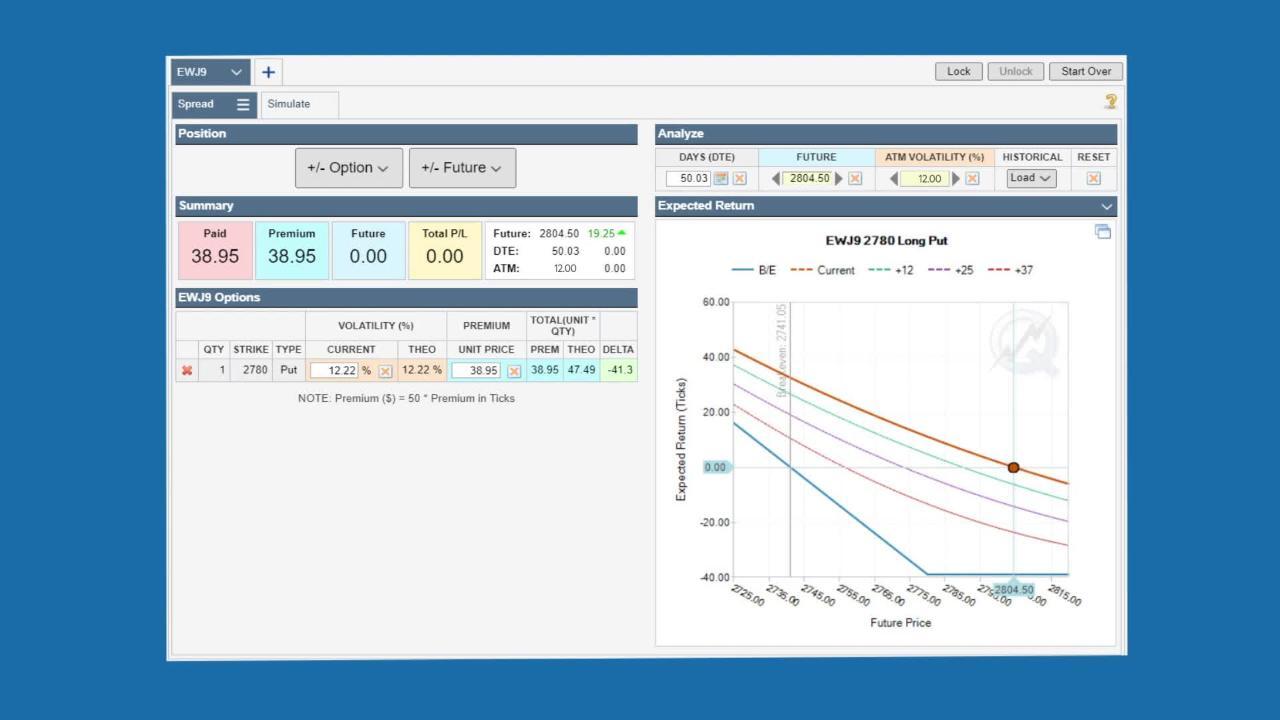Open the Historical Load dropdown

[x=1031, y=178]
